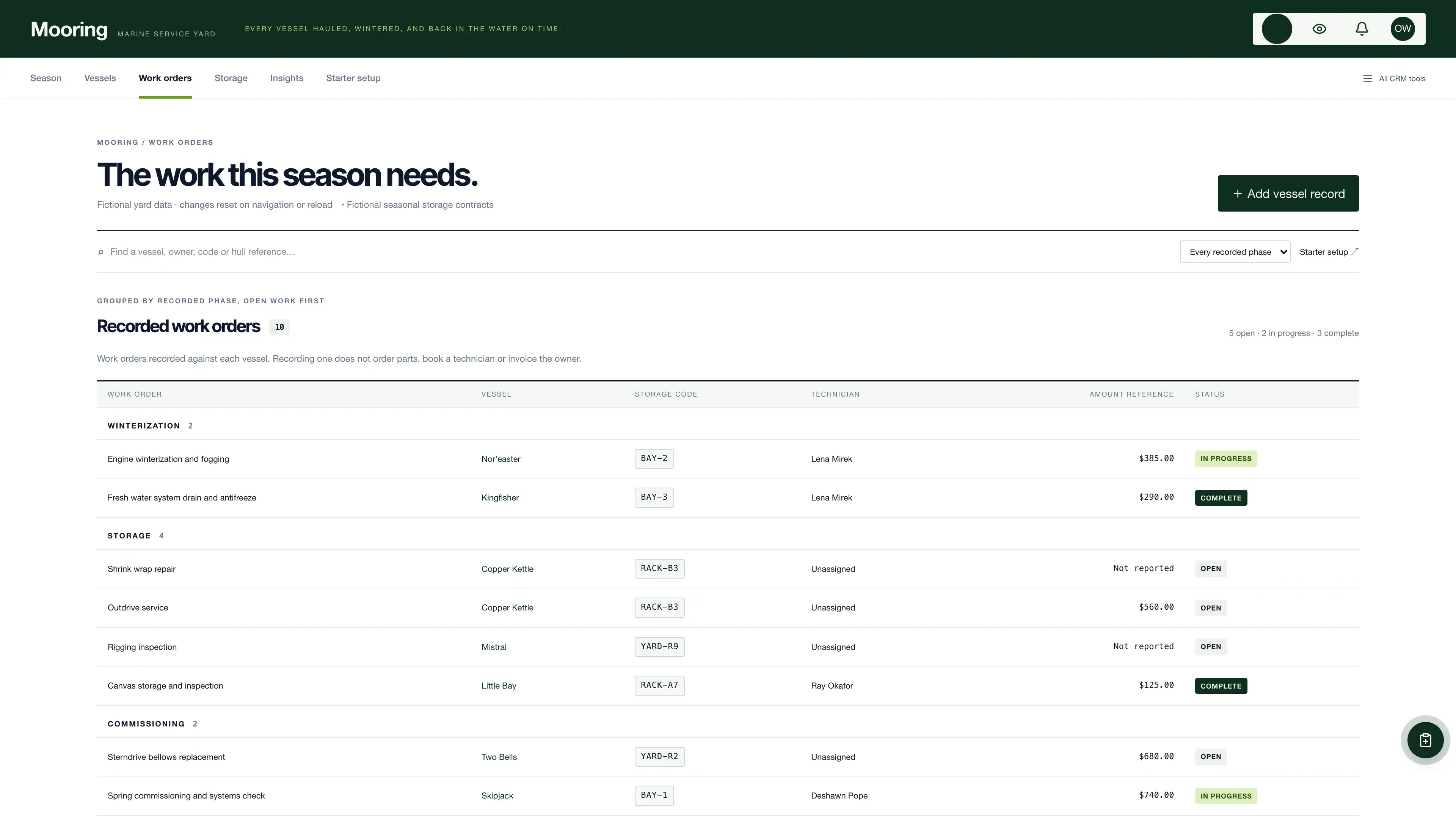Click the arrow icon next to Starter setup link
1456x819 pixels.
(x=1355, y=252)
